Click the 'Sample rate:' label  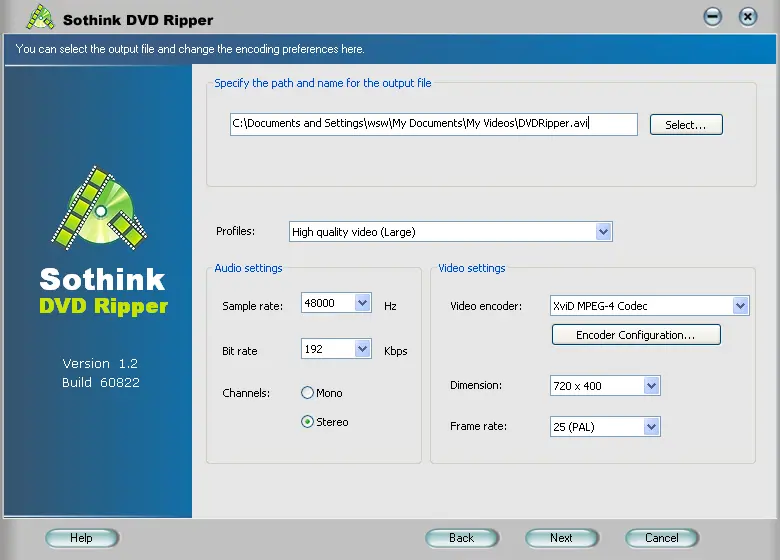click(252, 306)
